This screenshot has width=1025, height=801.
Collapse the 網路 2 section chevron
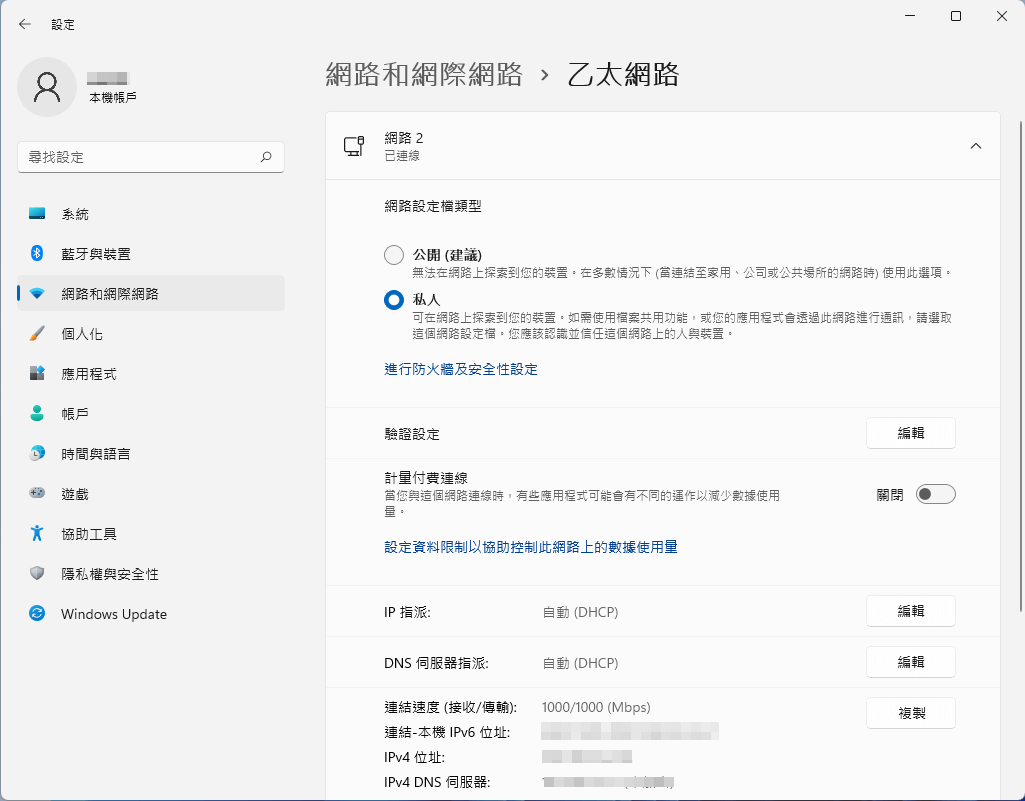(x=976, y=146)
